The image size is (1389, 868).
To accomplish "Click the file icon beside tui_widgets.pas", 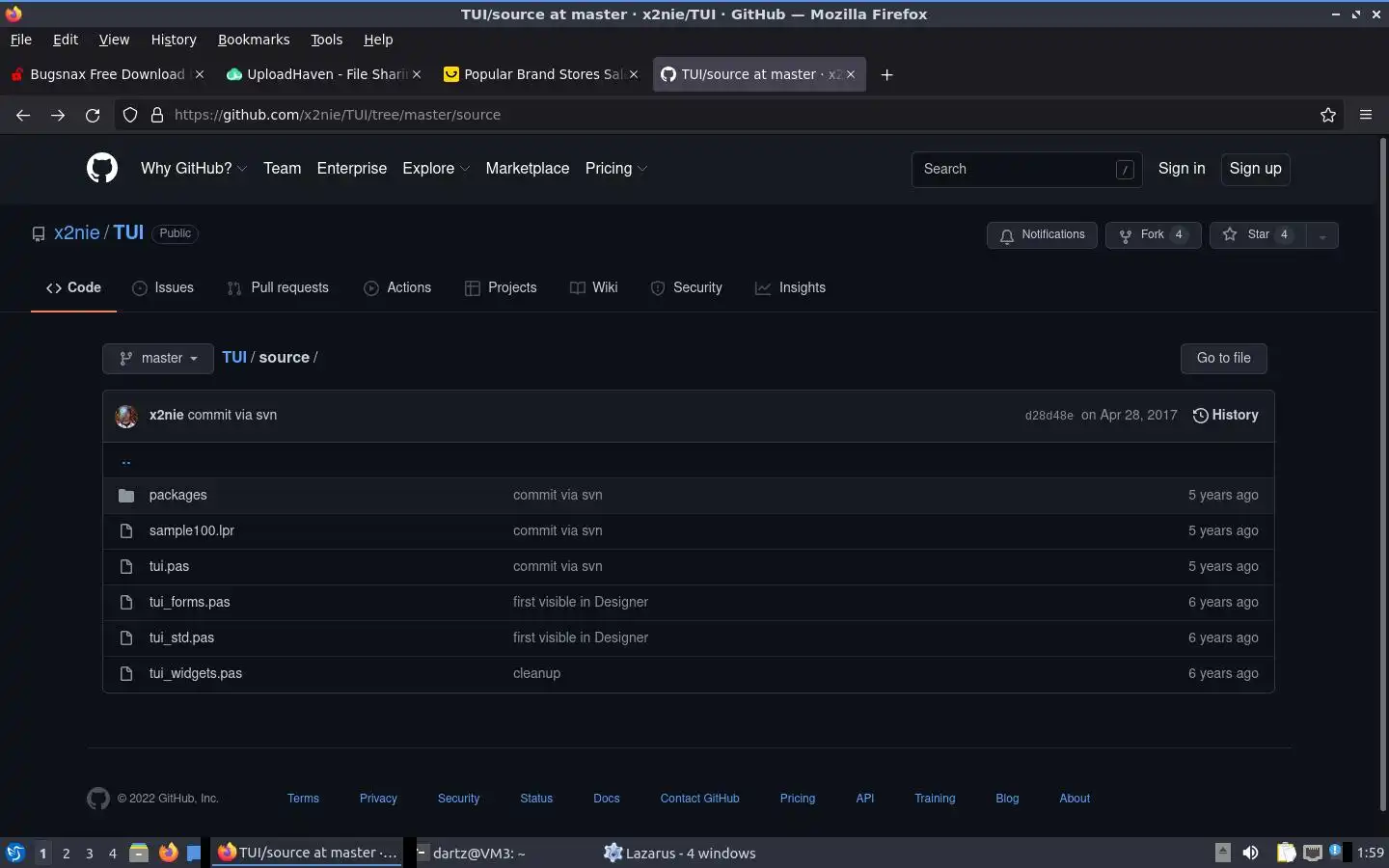I will point(126,673).
